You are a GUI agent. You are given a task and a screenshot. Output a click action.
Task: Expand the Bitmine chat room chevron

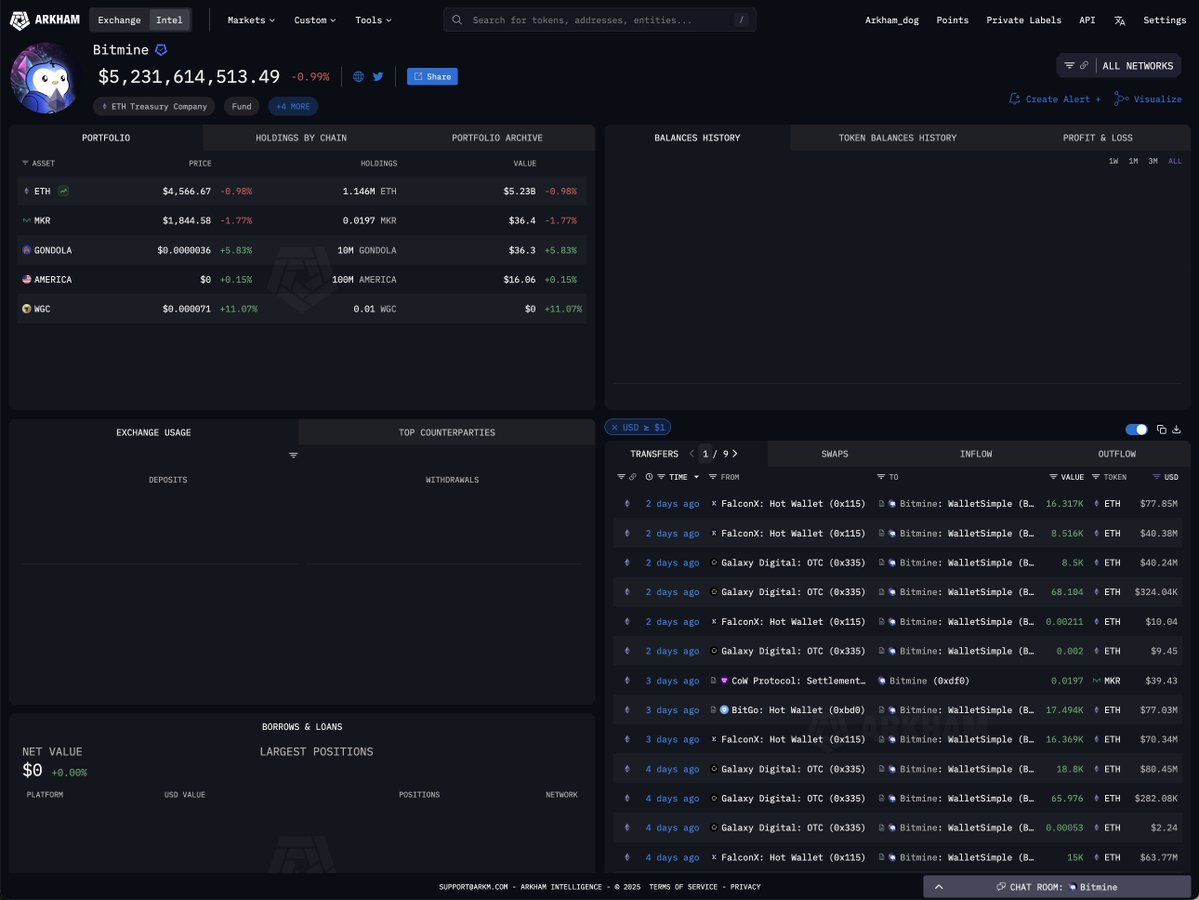(939, 887)
